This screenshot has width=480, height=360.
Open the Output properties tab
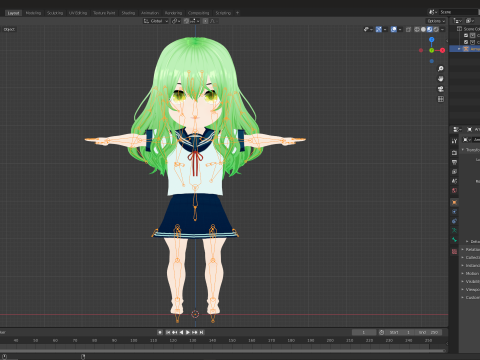click(454, 162)
